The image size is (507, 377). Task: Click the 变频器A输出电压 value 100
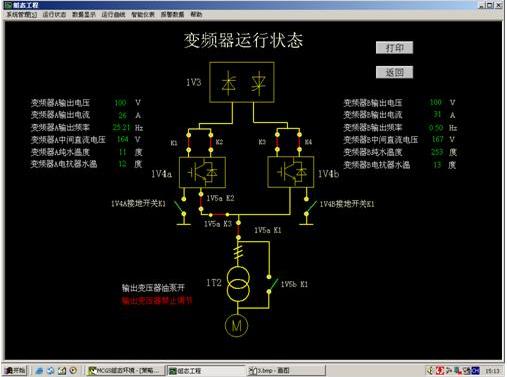pyautogui.click(x=120, y=103)
